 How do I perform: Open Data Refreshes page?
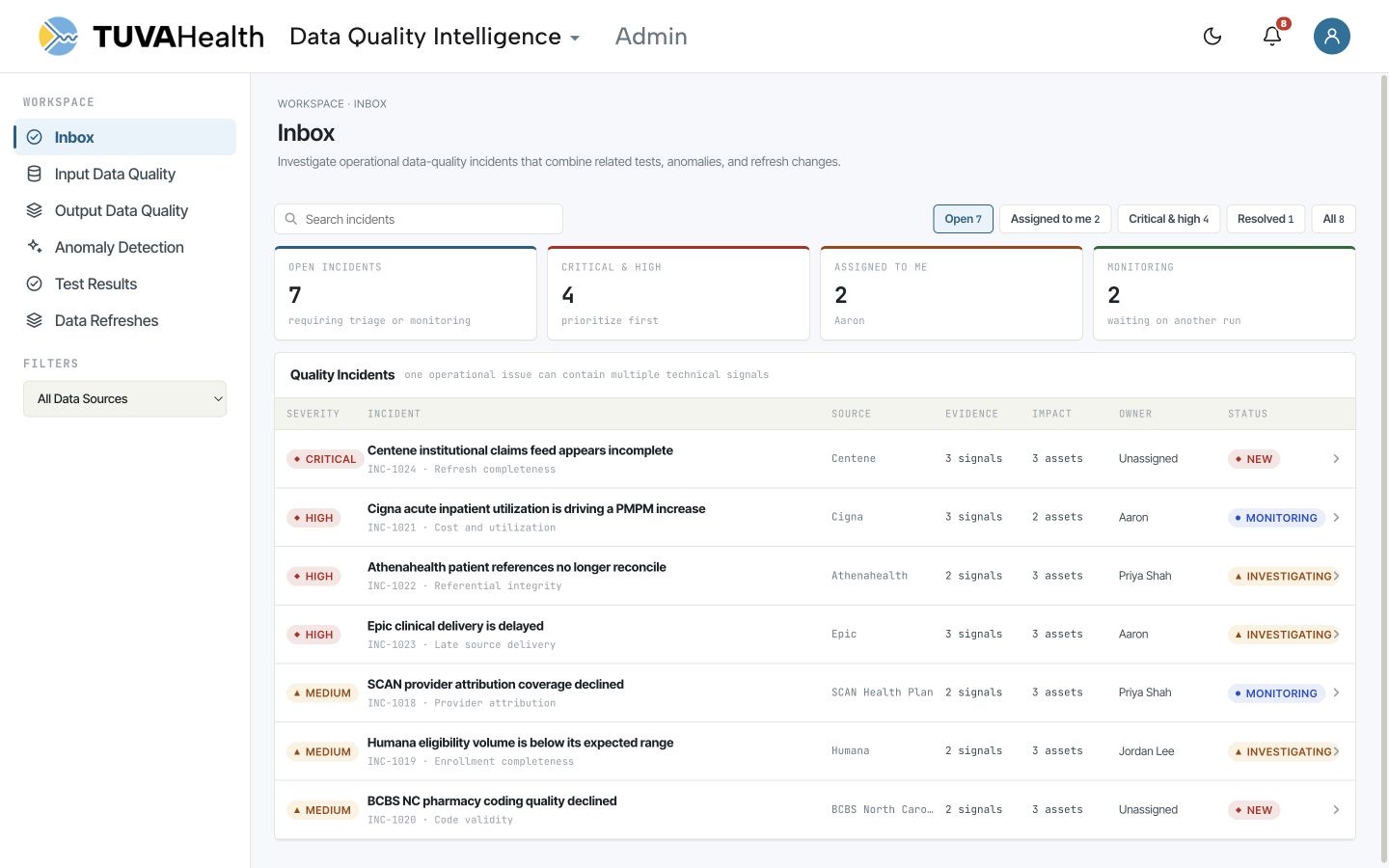click(125, 320)
